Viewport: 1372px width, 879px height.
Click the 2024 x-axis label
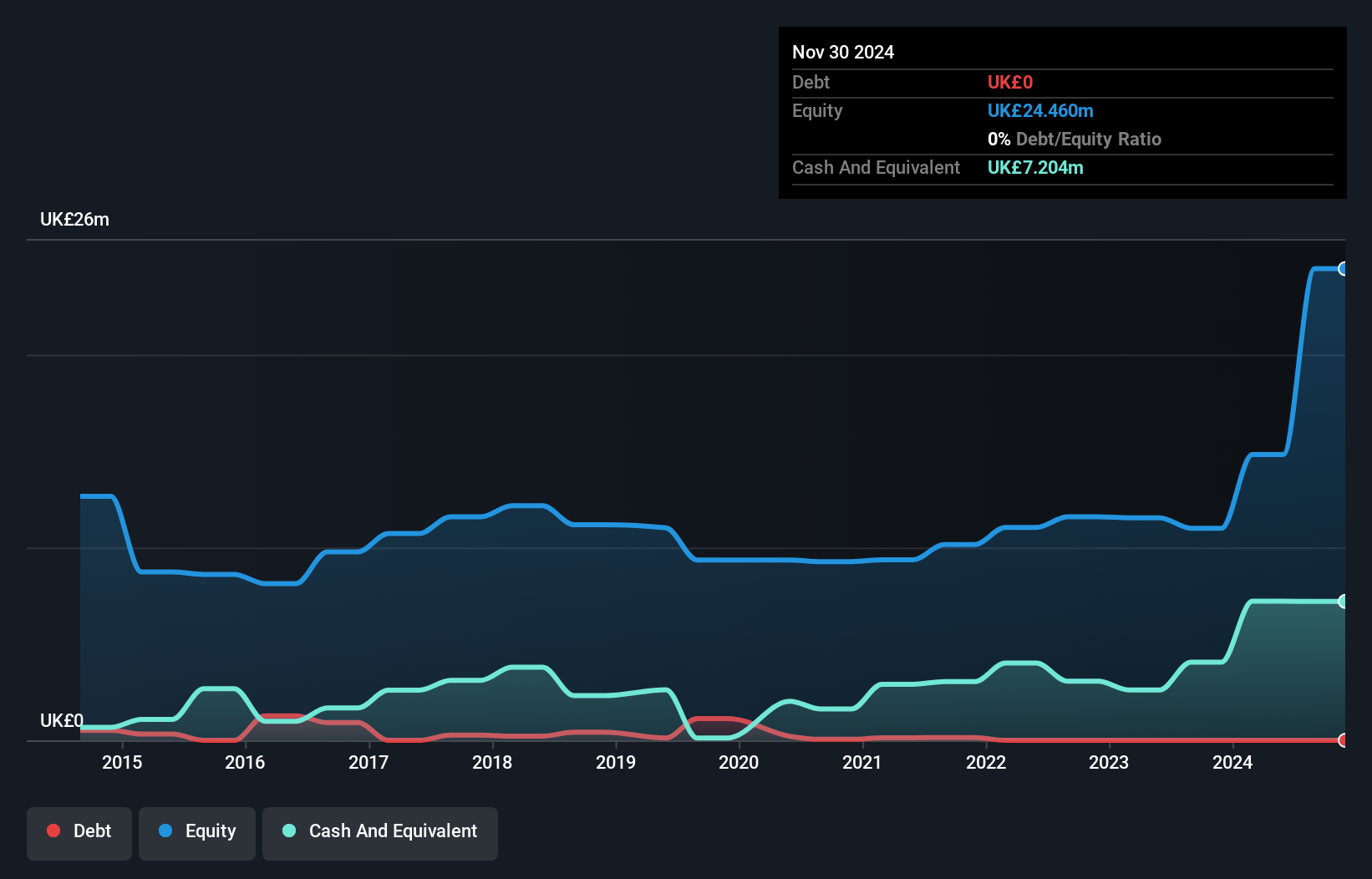coord(1232,762)
